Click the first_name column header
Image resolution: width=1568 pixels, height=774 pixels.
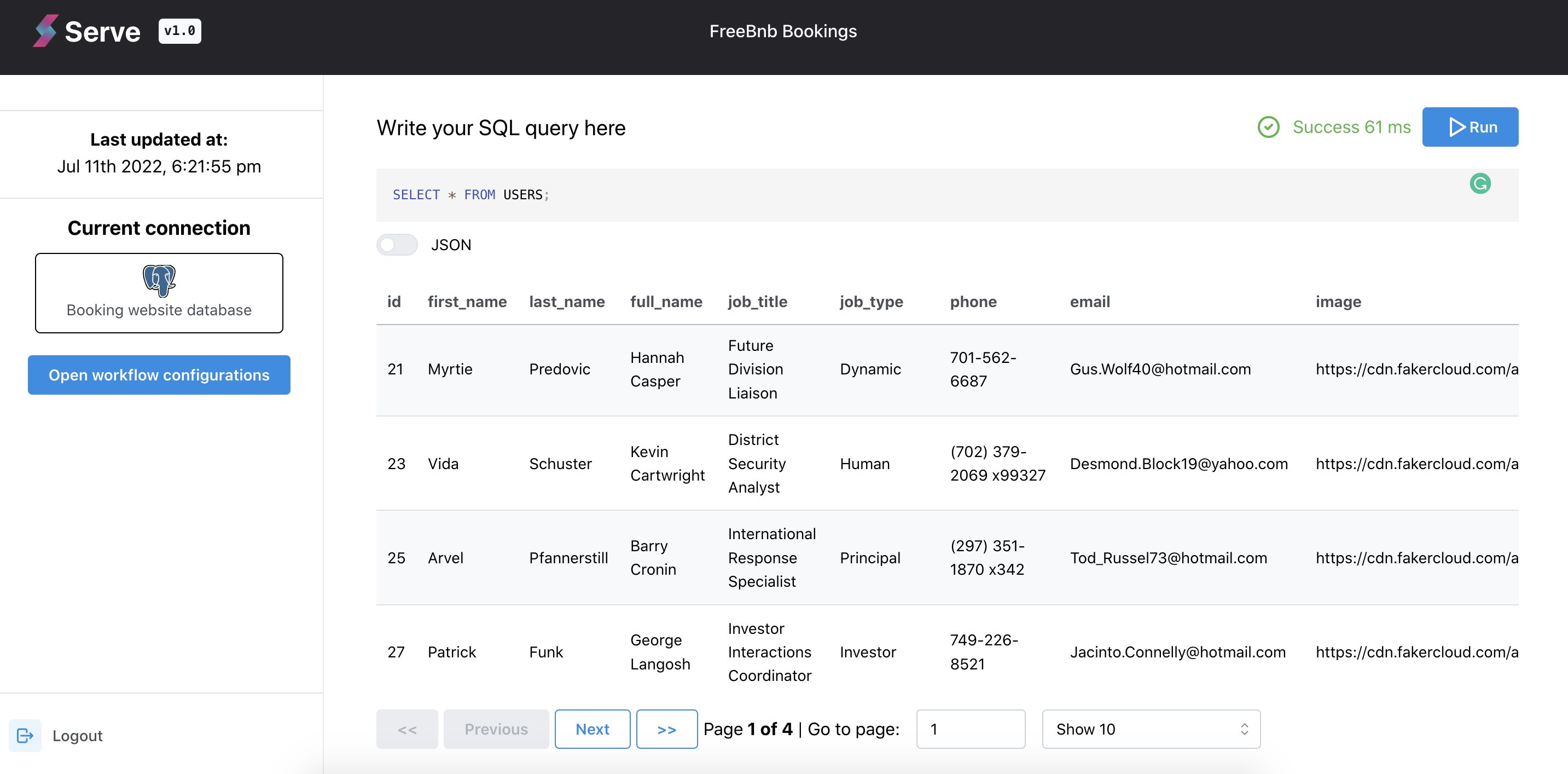pos(467,302)
